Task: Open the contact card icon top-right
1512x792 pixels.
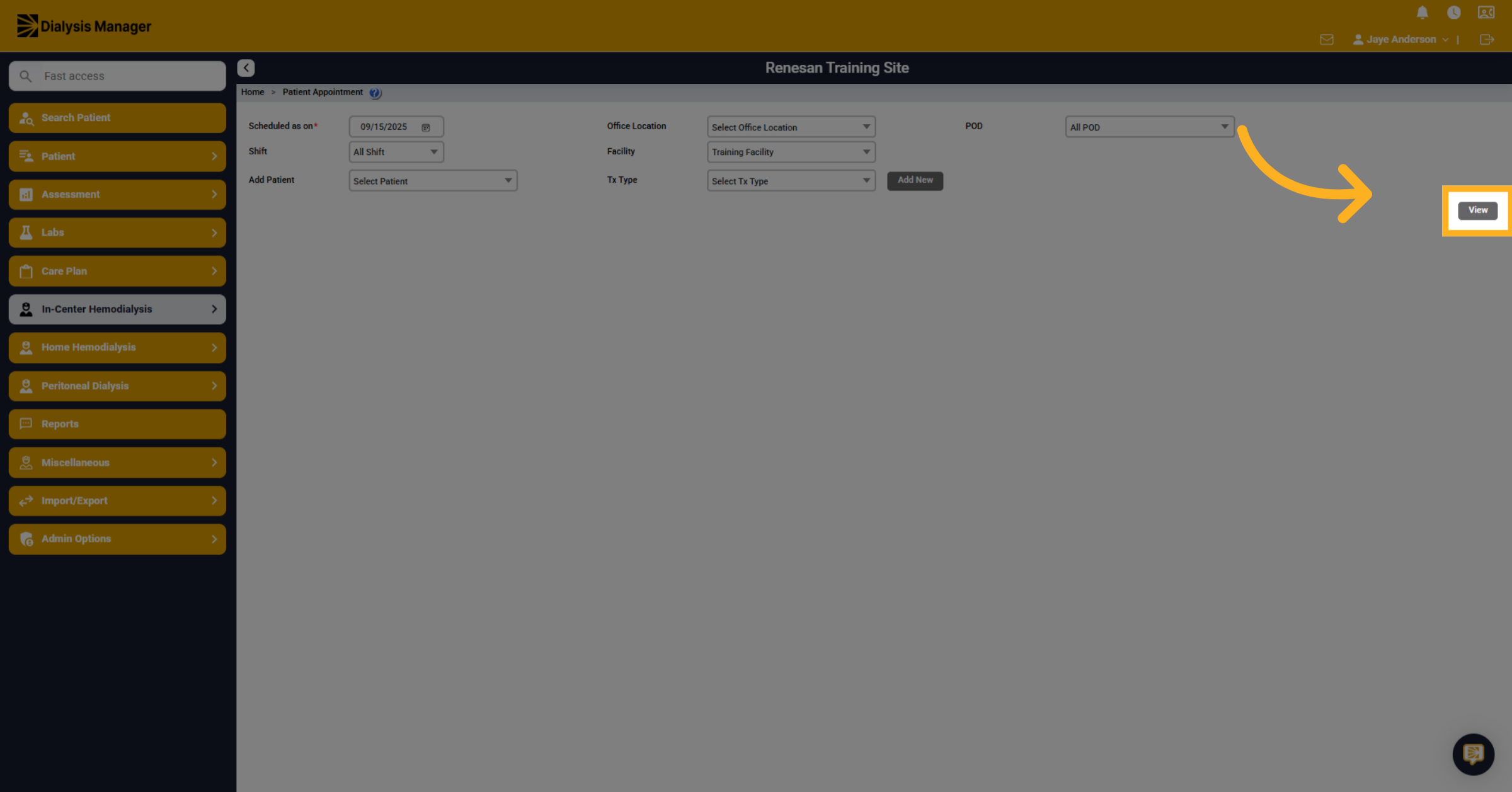Action: [1486, 13]
